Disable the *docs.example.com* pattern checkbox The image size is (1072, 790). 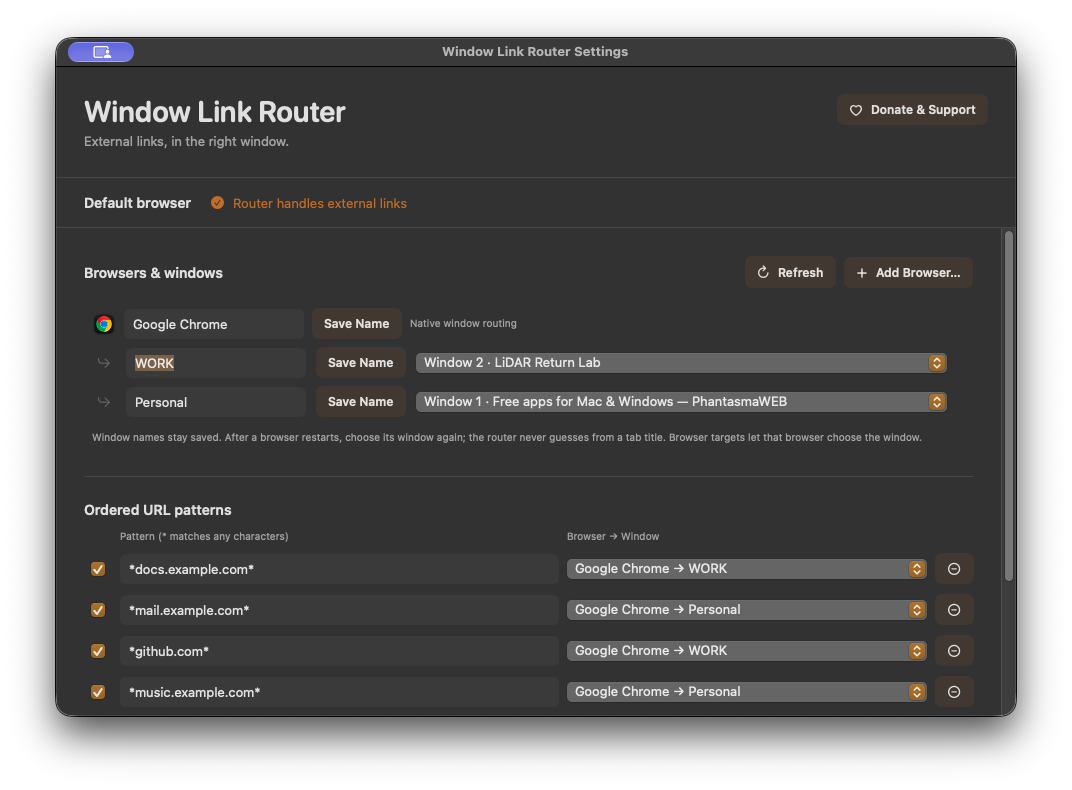point(98,569)
